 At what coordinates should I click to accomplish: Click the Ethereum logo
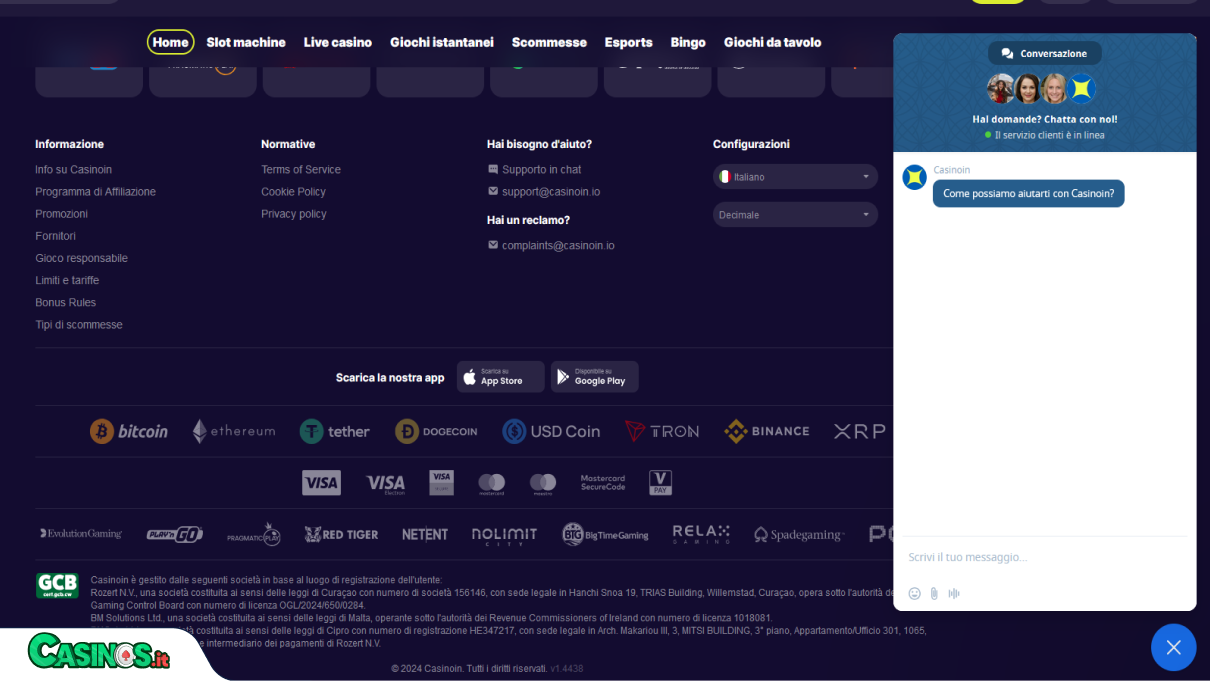pyautogui.click(x=234, y=431)
